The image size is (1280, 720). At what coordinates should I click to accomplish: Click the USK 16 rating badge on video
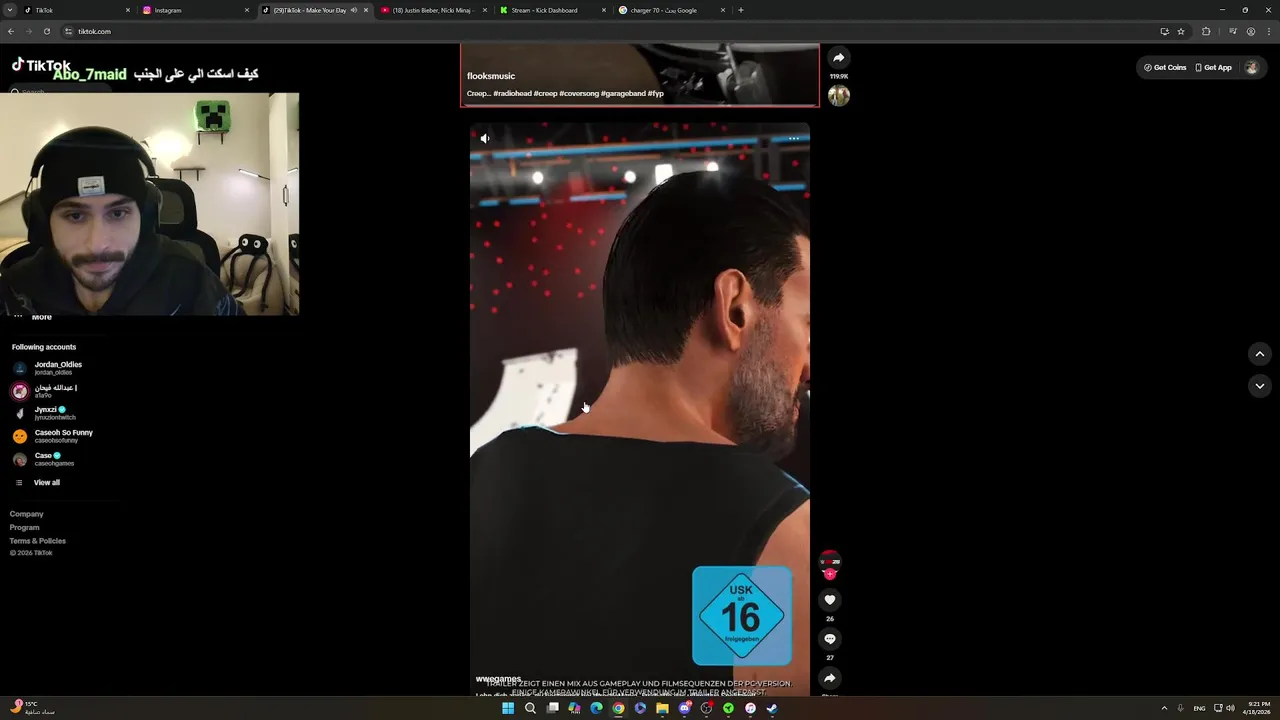(742, 616)
